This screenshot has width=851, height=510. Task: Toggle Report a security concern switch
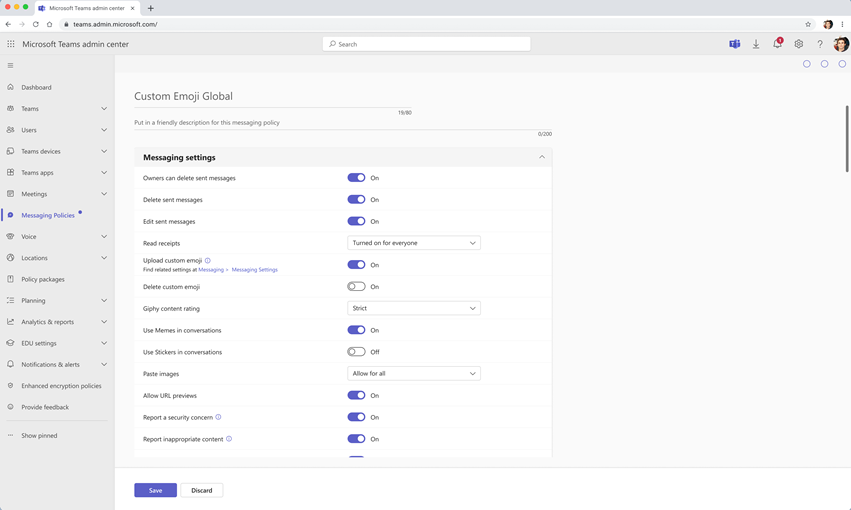tap(356, 417)
